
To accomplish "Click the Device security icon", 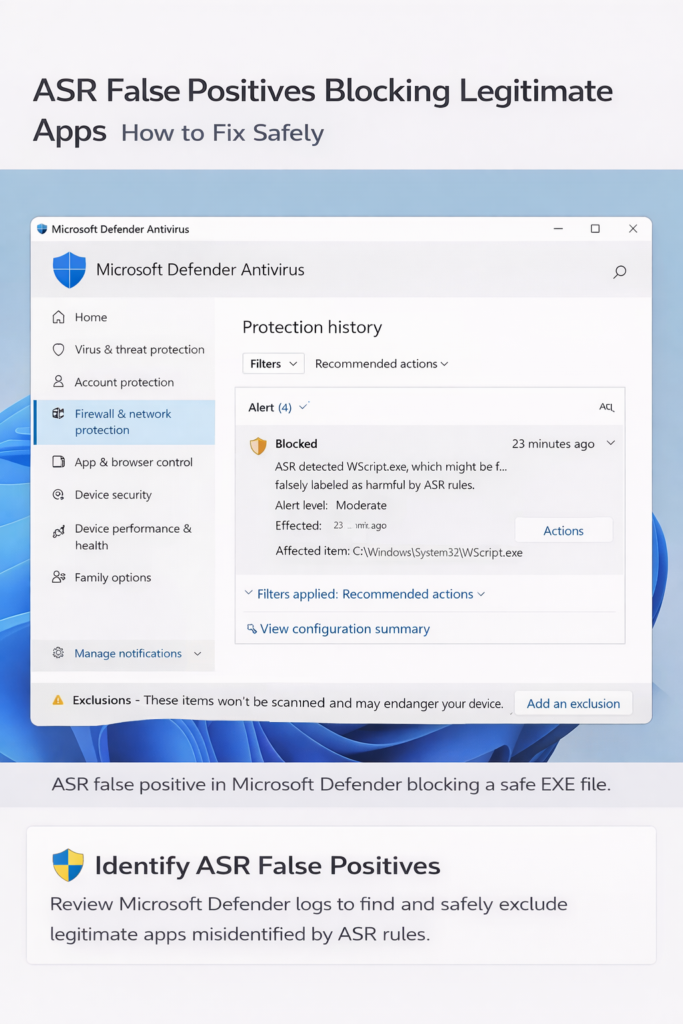I will 59,494.
